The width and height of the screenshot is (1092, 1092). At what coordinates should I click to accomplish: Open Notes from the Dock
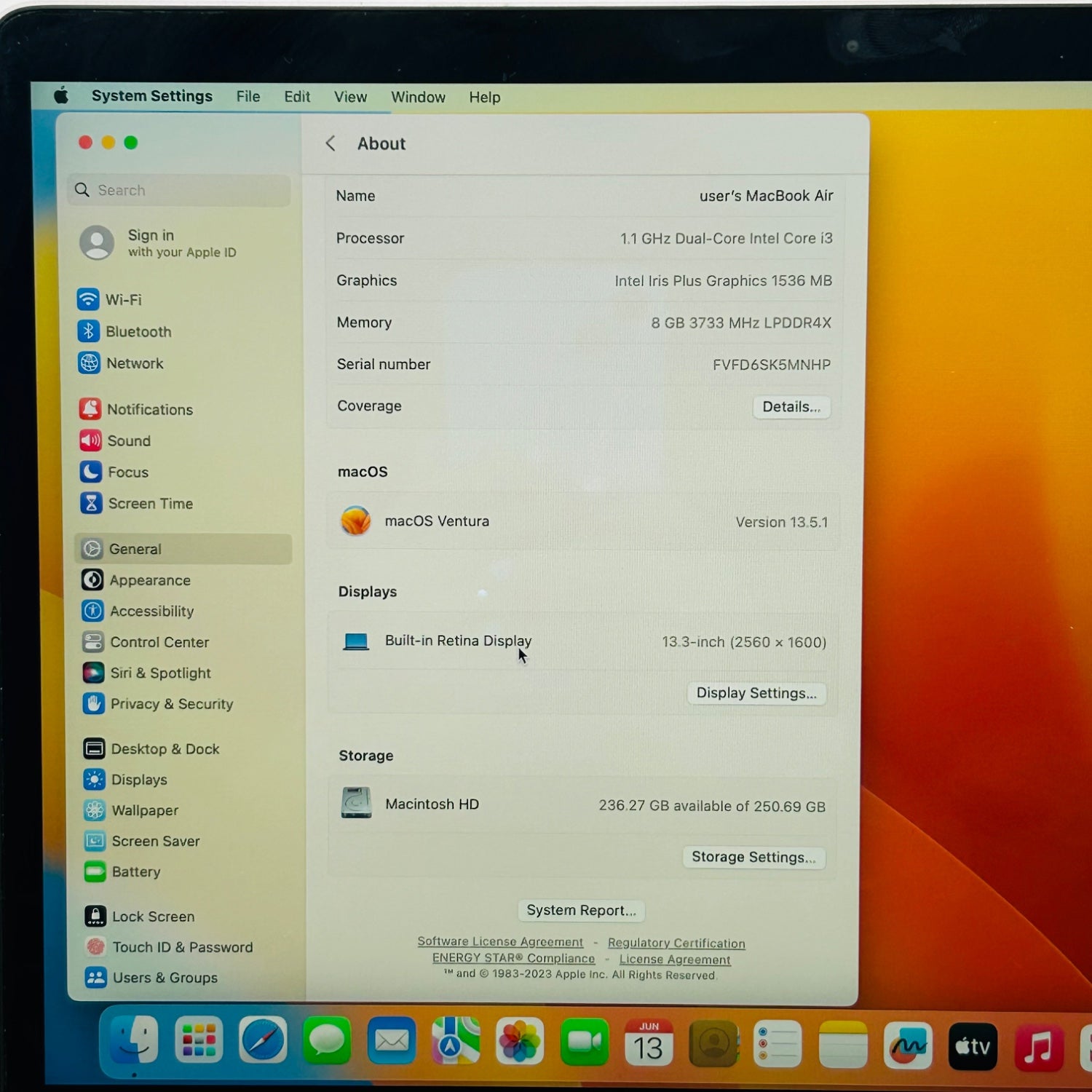tap(843, 1045)
